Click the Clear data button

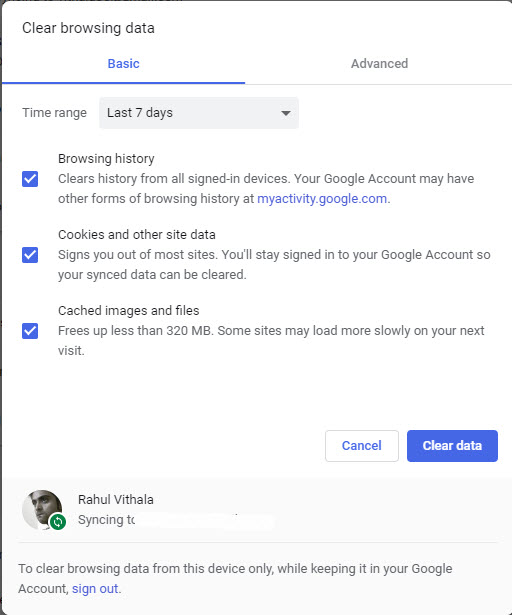(x=452, y=446)
